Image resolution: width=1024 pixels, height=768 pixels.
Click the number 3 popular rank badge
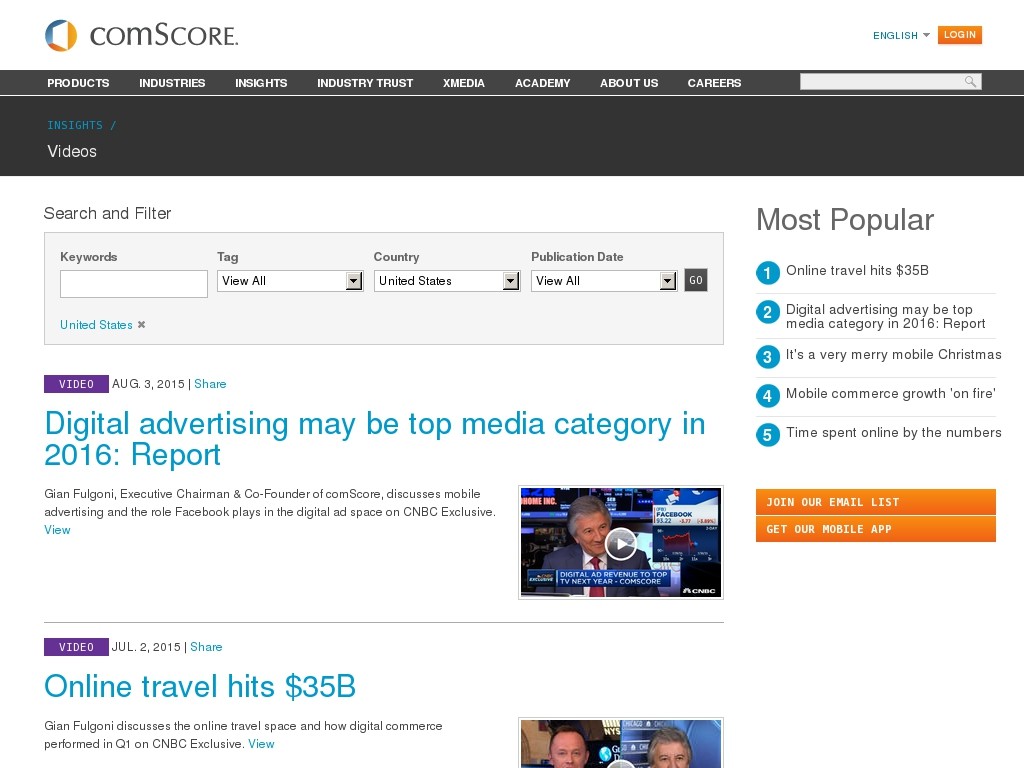[x=768, y=357]
